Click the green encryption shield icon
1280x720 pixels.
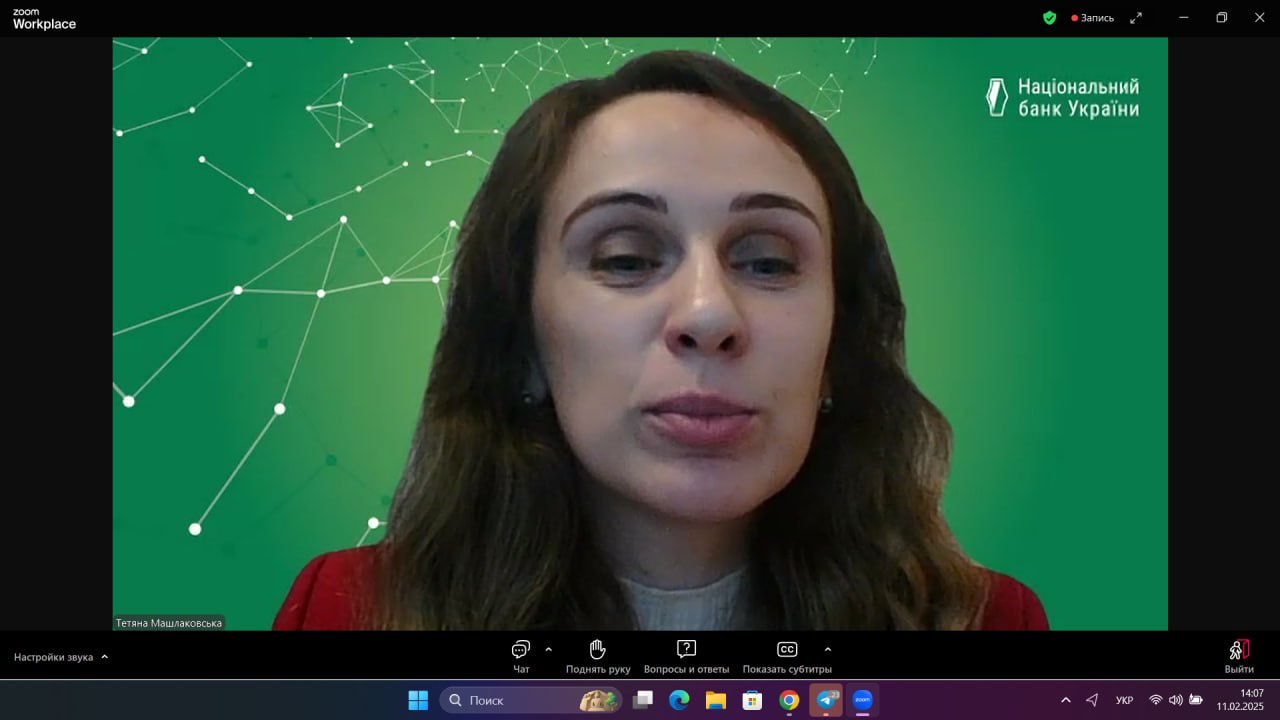coord(1049,18)
